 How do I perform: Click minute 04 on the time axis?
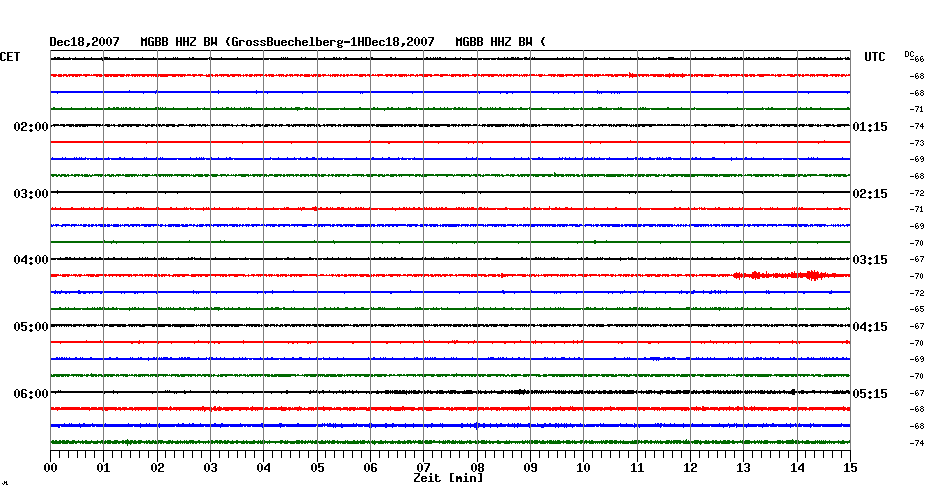[264, 468]
